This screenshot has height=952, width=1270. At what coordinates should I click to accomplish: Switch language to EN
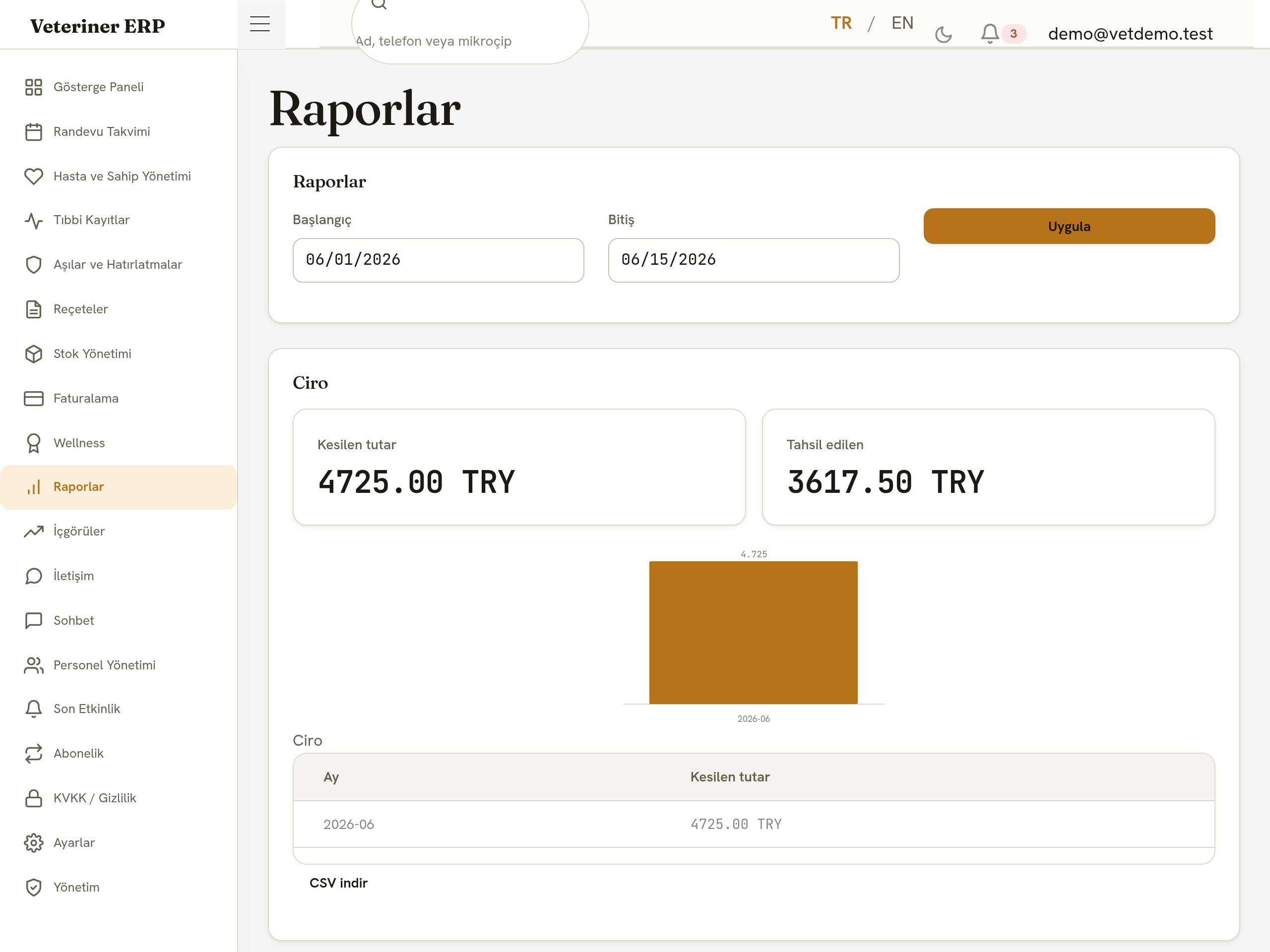coord(902,23)
